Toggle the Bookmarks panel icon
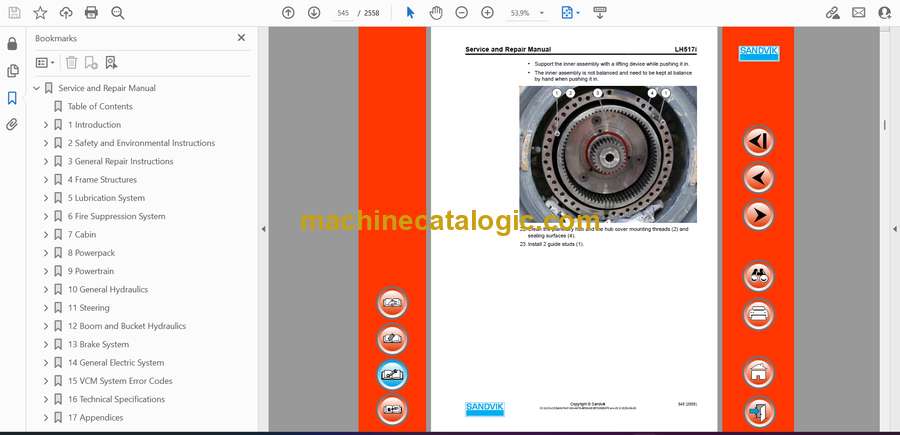The width and height of the screenshot is (900, 435). click(x=12, y=98)
